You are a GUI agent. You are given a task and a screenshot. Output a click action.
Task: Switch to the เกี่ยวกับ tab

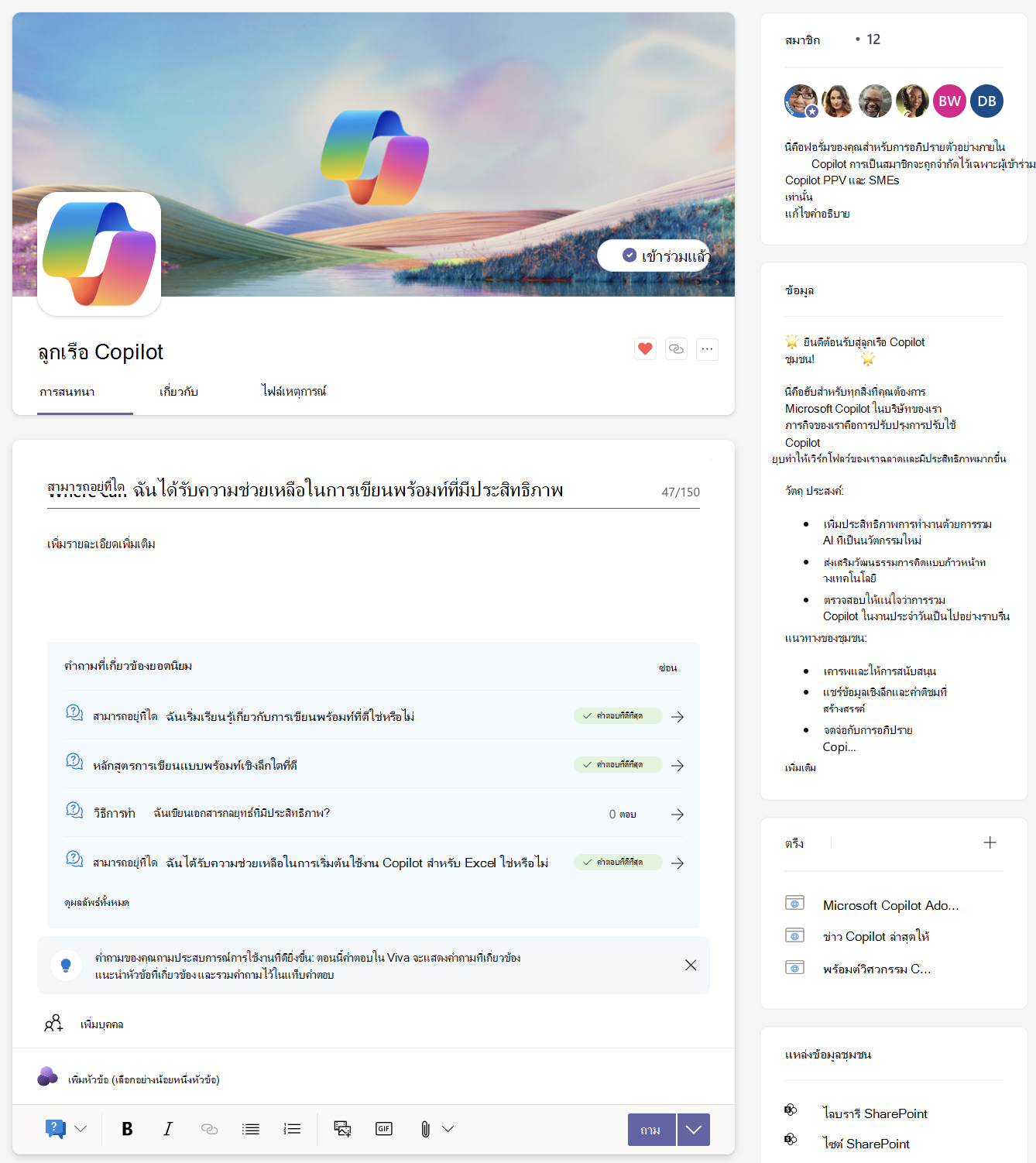tap(179, 392)
